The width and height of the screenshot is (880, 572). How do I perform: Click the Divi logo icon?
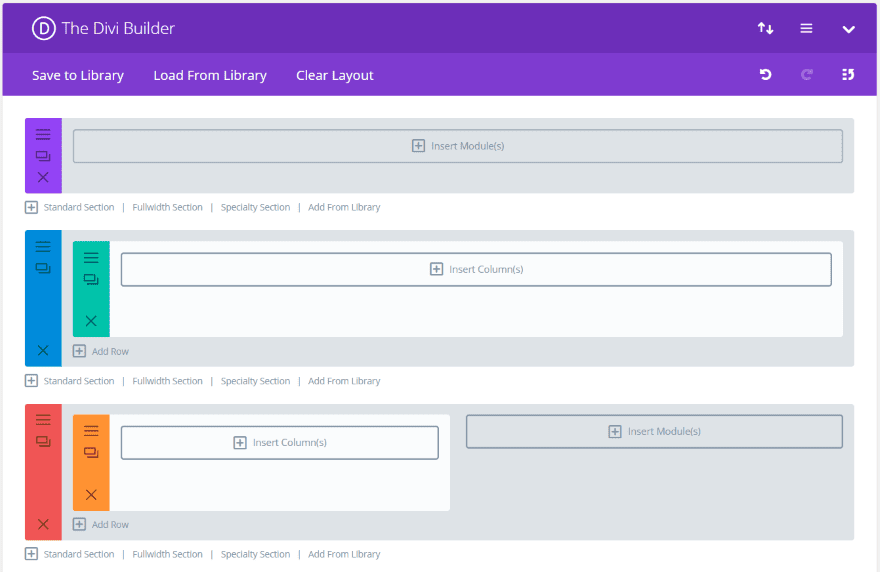[x=43, y=28]
